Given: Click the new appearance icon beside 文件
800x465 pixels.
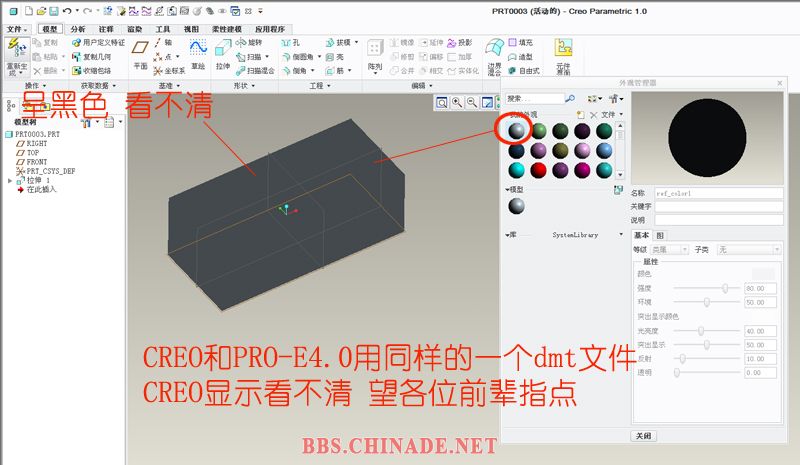Looking at the screenshot, I should click(581, 114).
